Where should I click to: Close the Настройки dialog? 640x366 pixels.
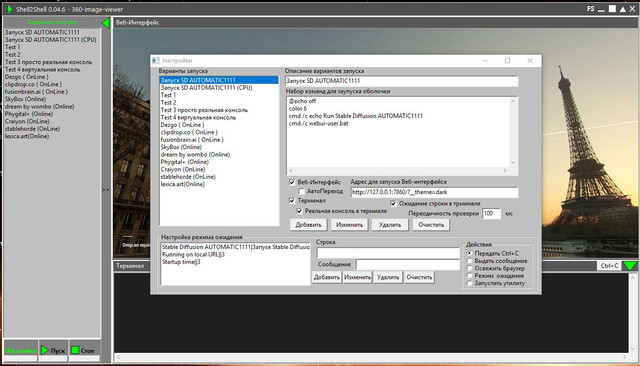(530, 60)
